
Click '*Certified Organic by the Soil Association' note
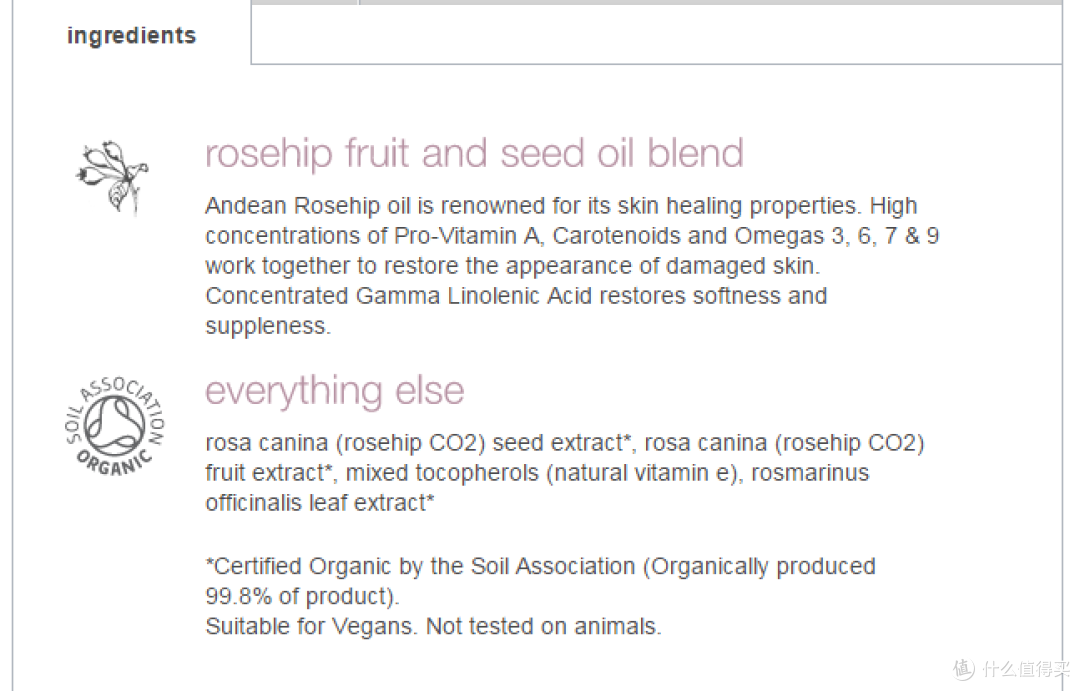(420, 566)
